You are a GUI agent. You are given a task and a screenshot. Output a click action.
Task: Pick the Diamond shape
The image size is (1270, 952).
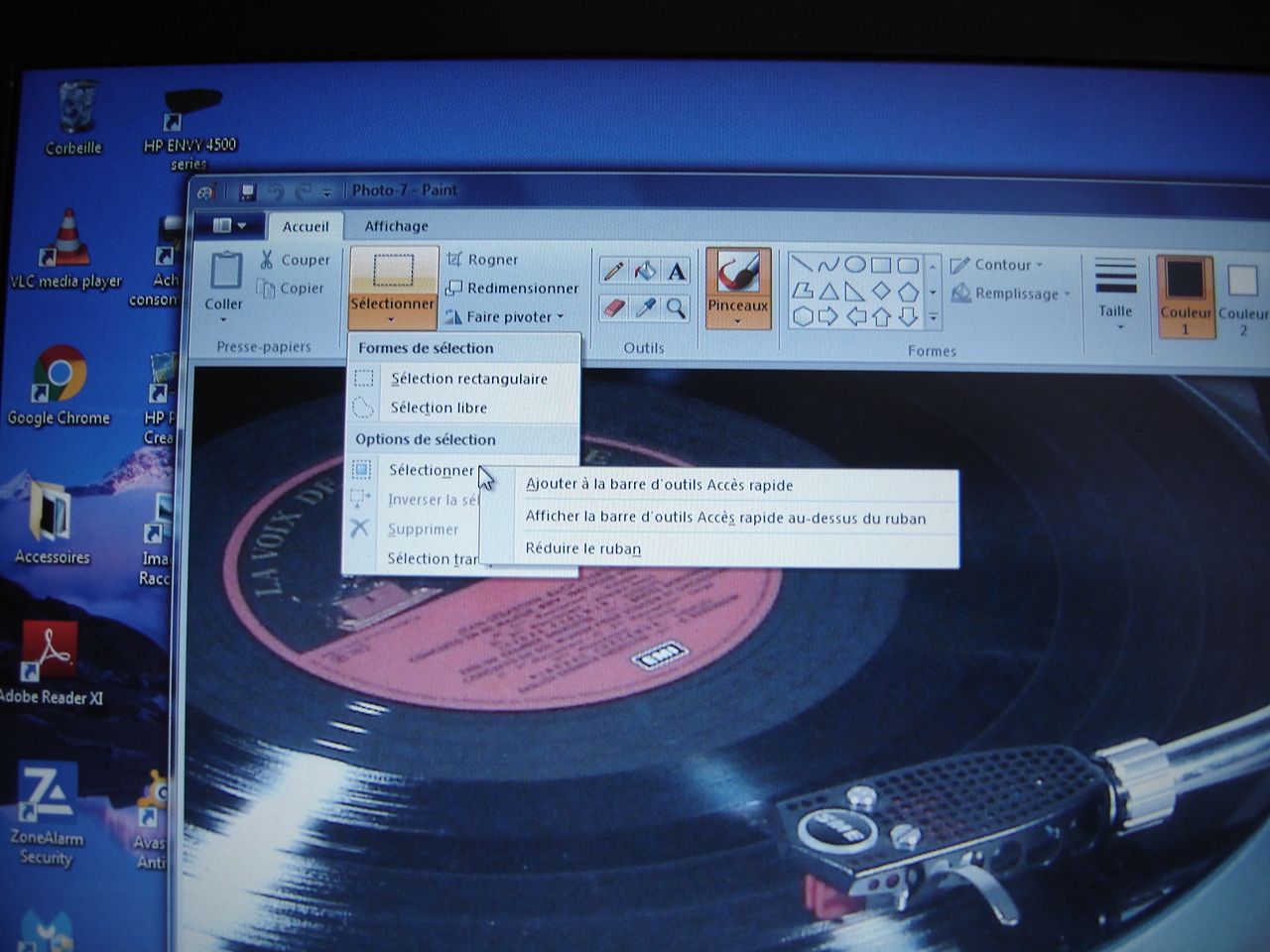881,292
